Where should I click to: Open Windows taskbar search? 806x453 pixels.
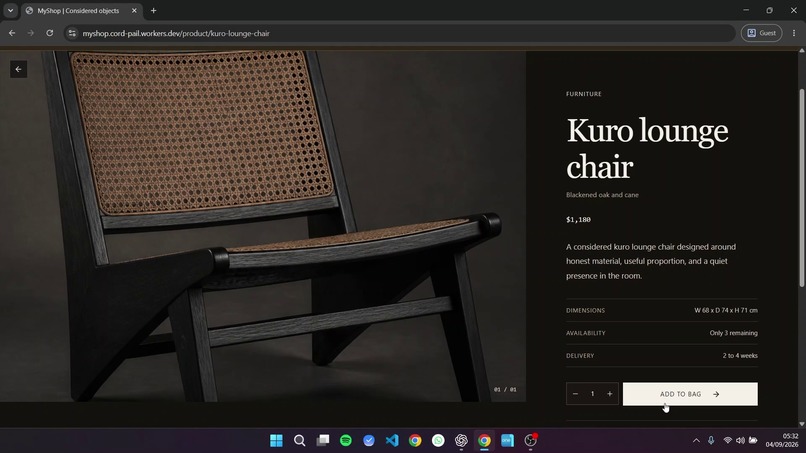tap(300, 441)
